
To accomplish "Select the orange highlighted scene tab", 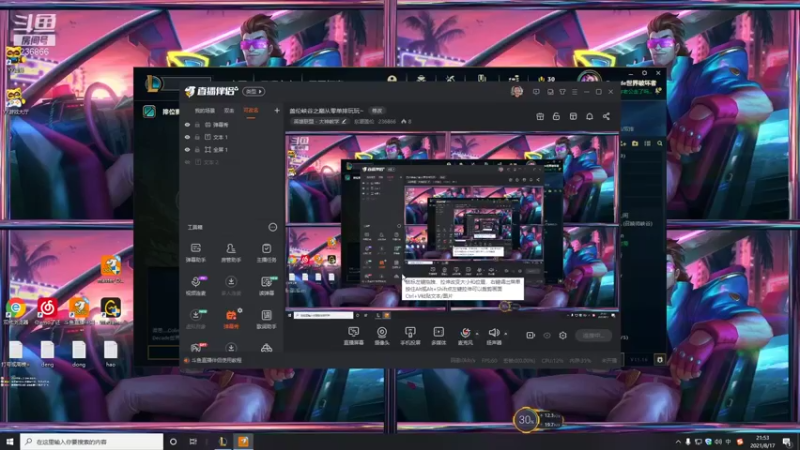I will tap(251, 111).
